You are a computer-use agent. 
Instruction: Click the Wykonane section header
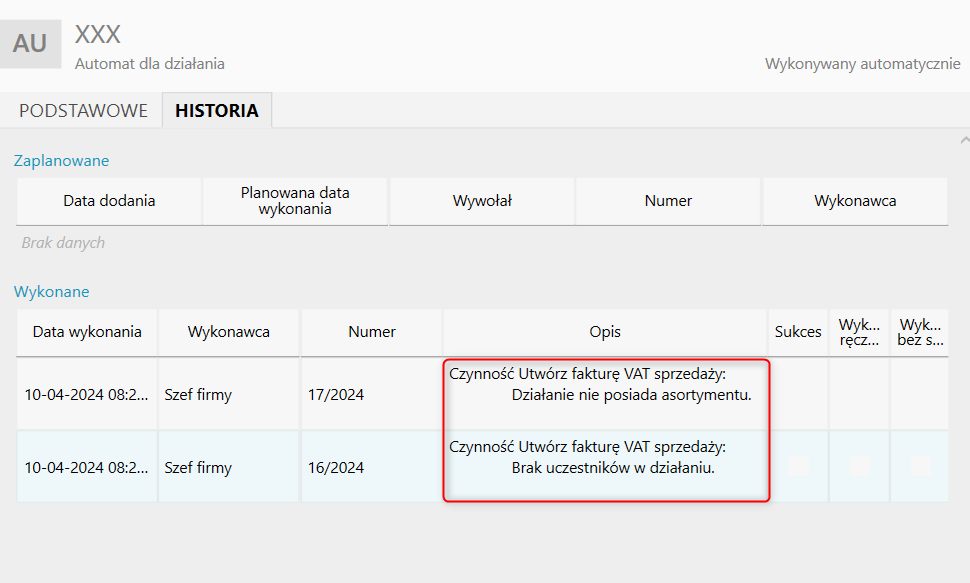pos(51,292)
